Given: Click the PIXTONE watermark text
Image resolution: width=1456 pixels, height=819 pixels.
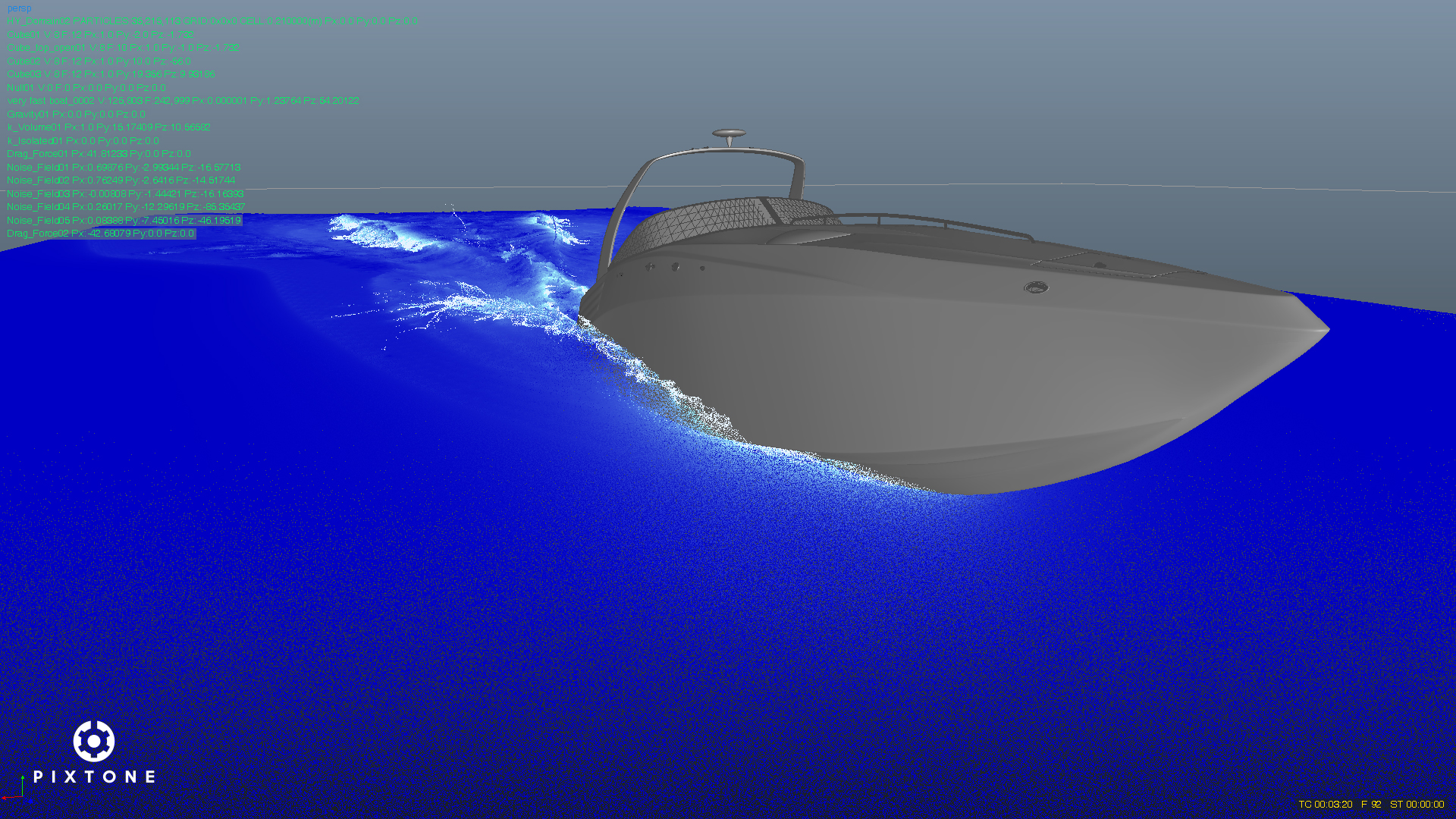Looking at the screenshot, I should (94, 777).
